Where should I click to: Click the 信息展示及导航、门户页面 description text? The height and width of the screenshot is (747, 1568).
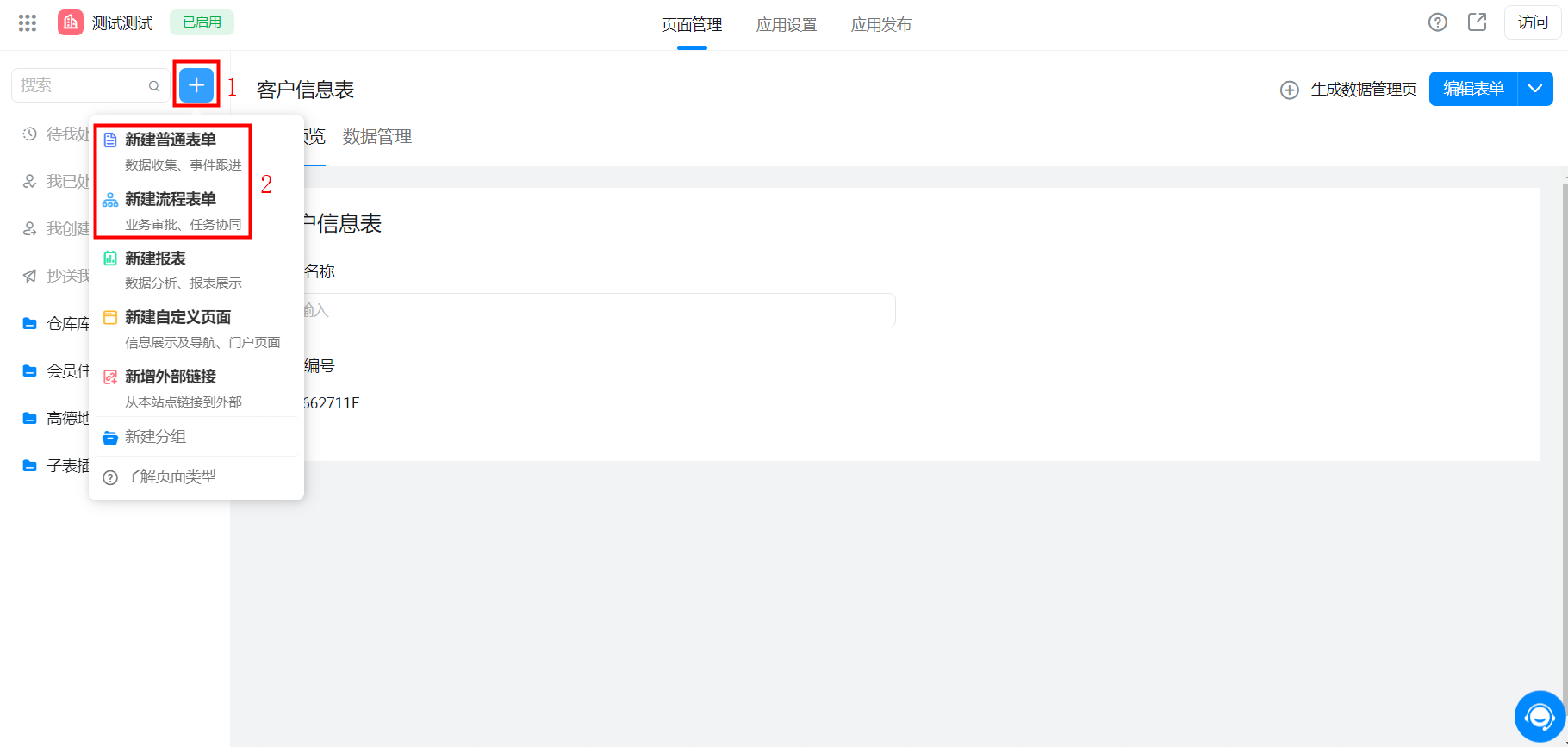tap(202, 342)
